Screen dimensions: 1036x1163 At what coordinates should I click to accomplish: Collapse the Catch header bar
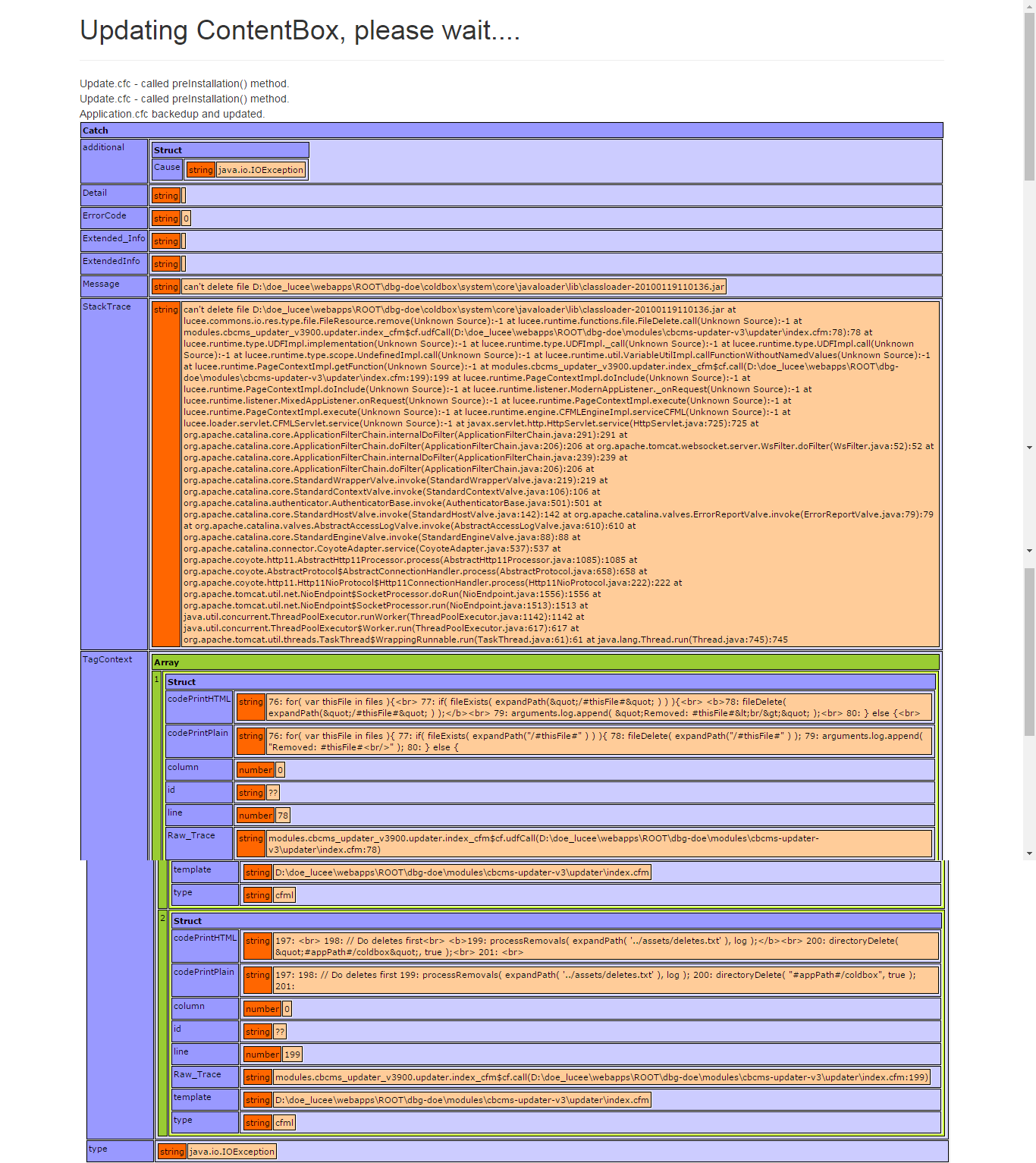click(x=511, y=130)
